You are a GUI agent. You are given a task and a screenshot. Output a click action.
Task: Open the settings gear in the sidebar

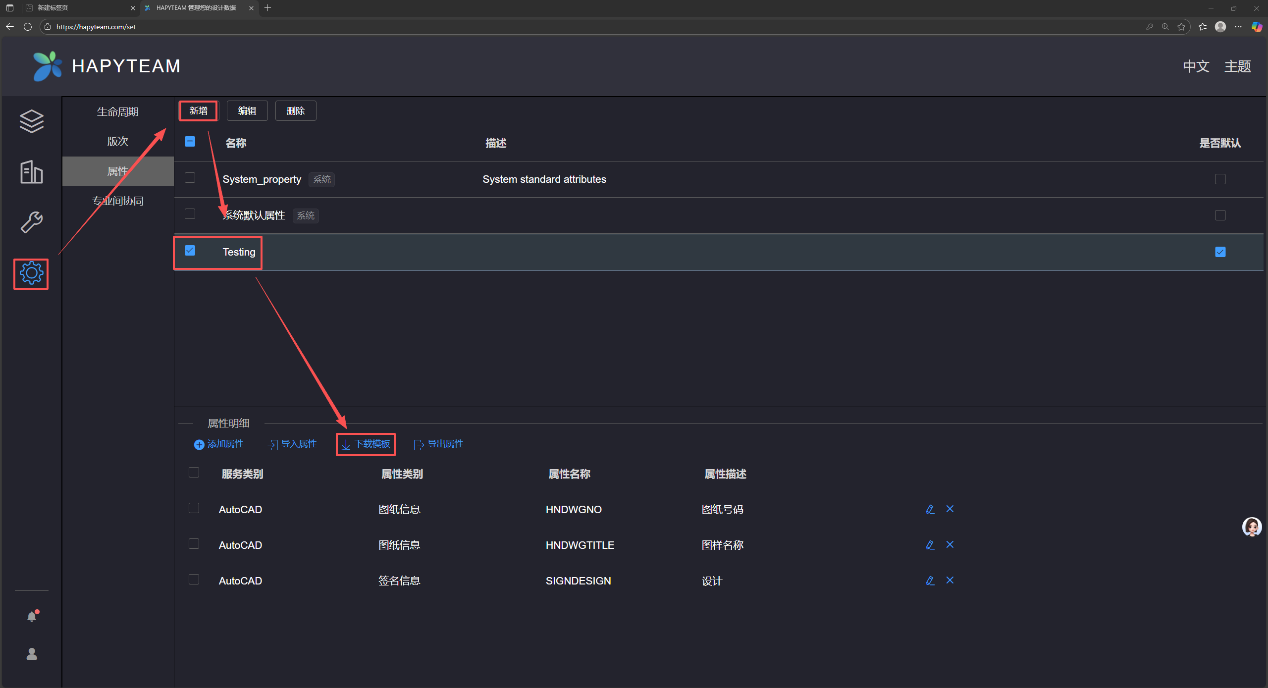coord(31,273)
